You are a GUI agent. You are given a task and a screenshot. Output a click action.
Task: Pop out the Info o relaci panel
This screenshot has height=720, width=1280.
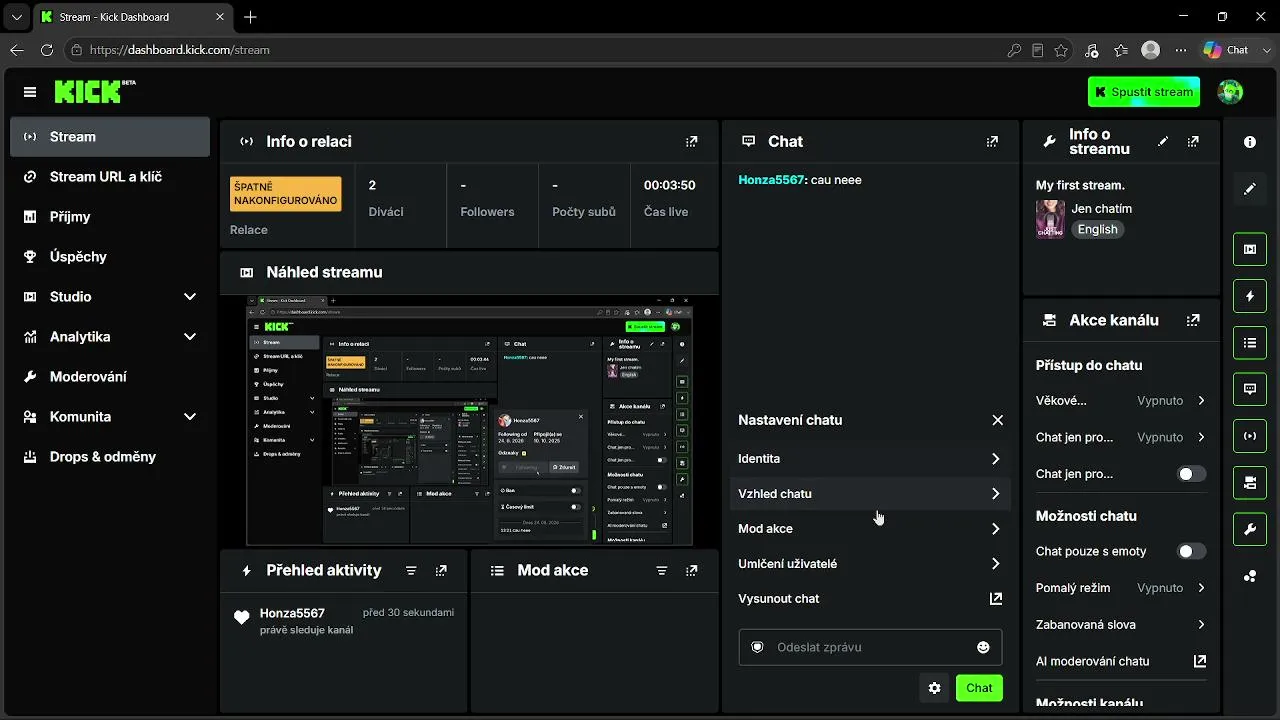point(692,142)
